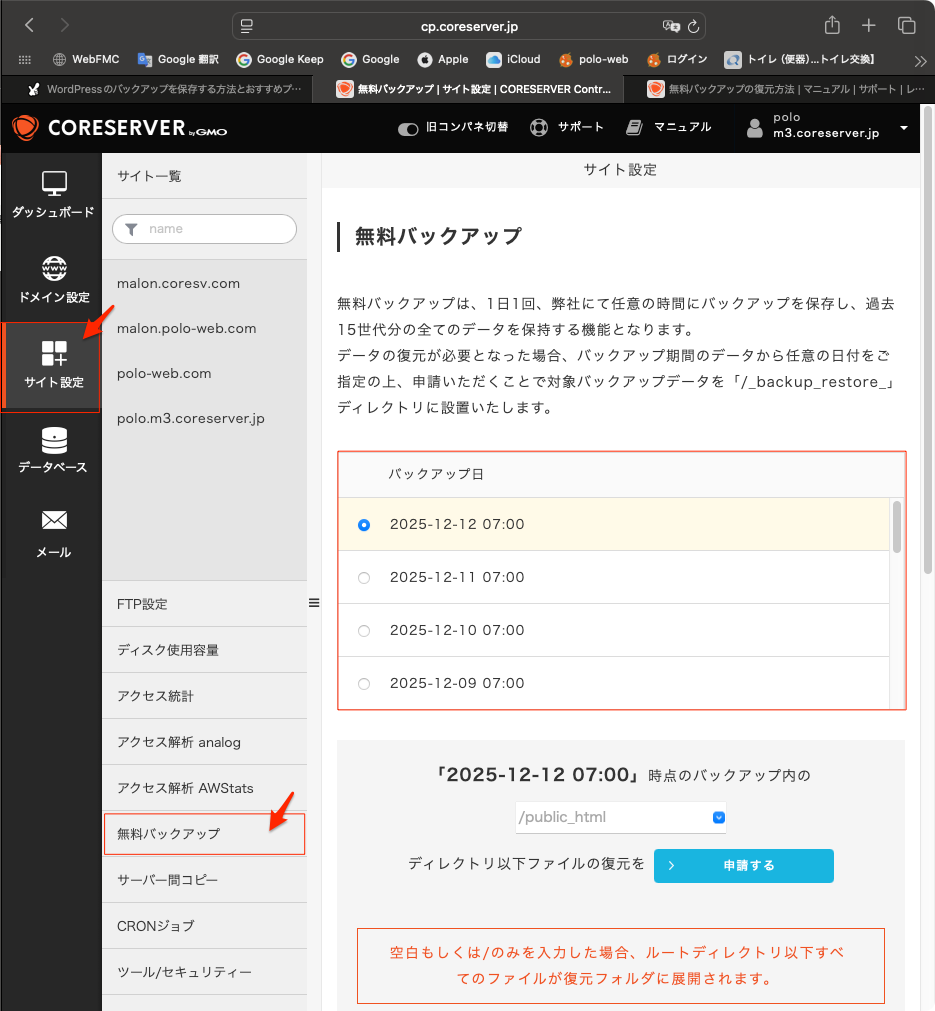
Task: Choose the 2025-12-10 07:00 backup radio button
Action: tap(364, 631)
